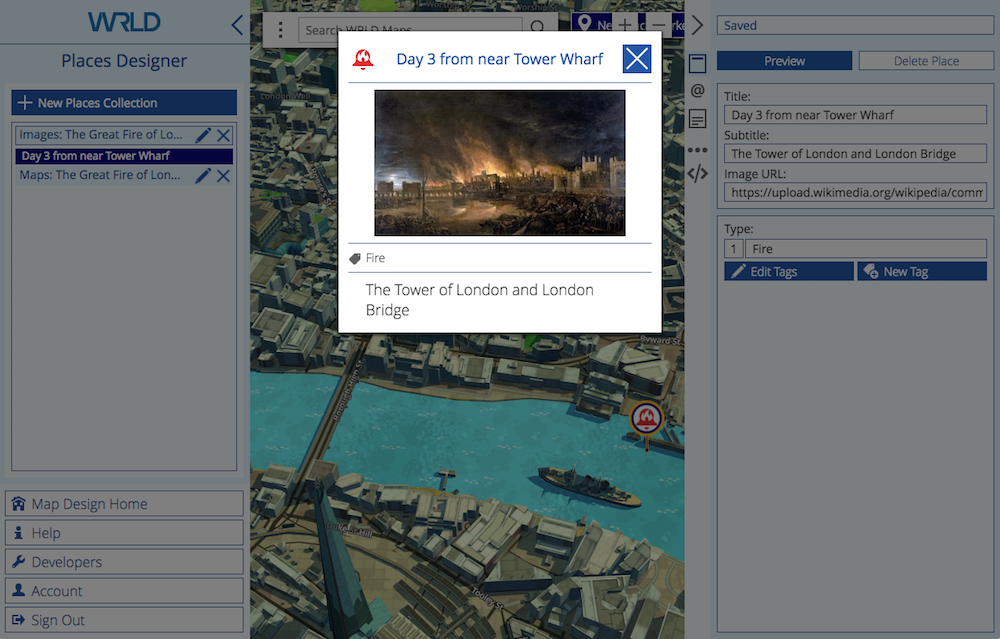
Task: Click the magnifier search icon
Action: [538, 29]
